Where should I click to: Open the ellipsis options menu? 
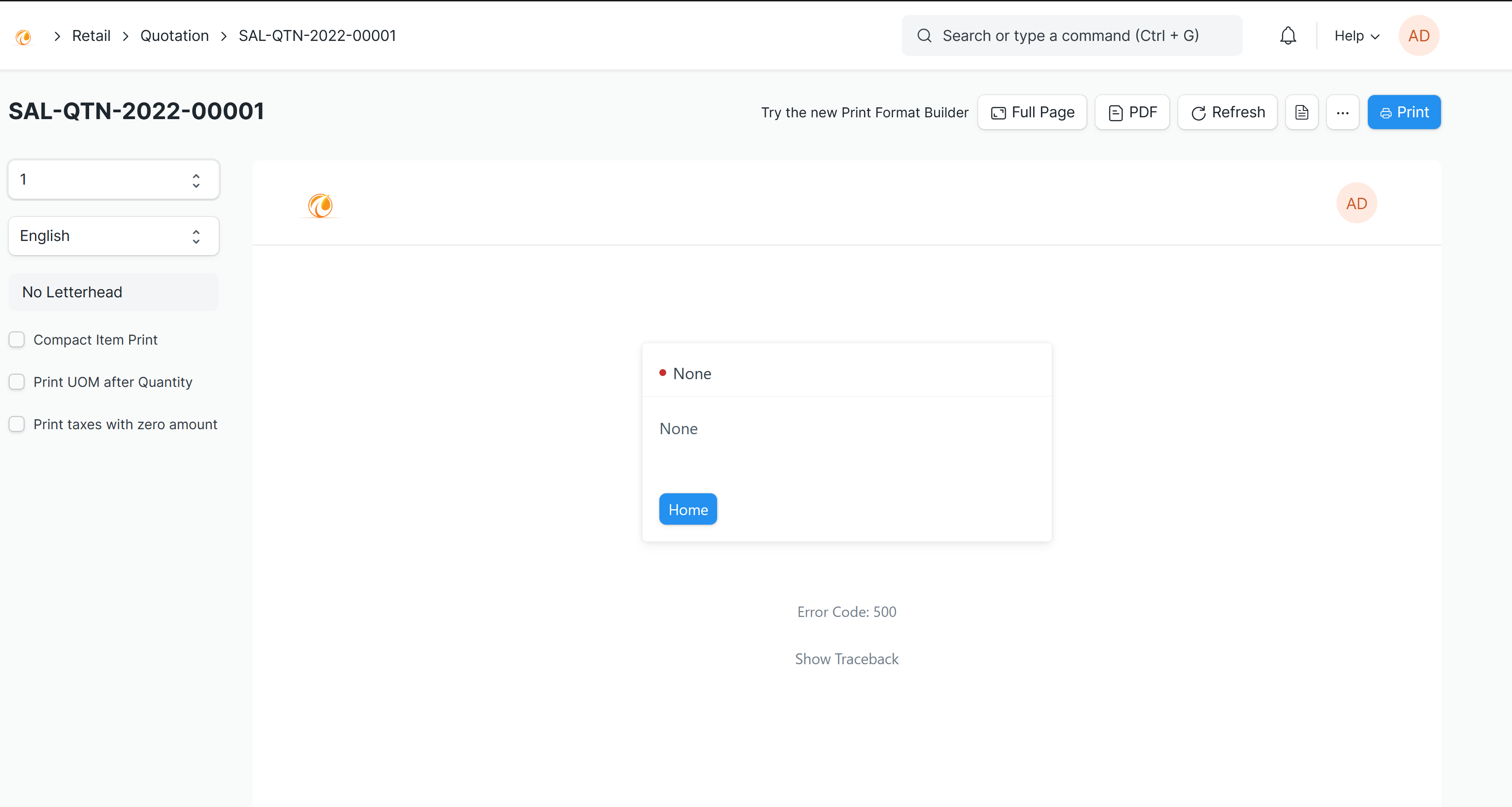[1343, 113]
